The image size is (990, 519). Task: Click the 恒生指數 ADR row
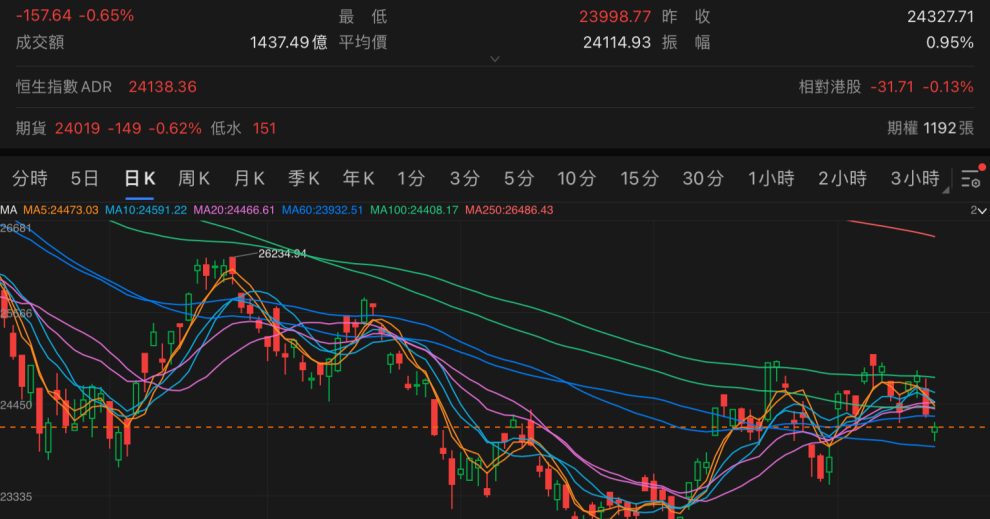point(107,87)
